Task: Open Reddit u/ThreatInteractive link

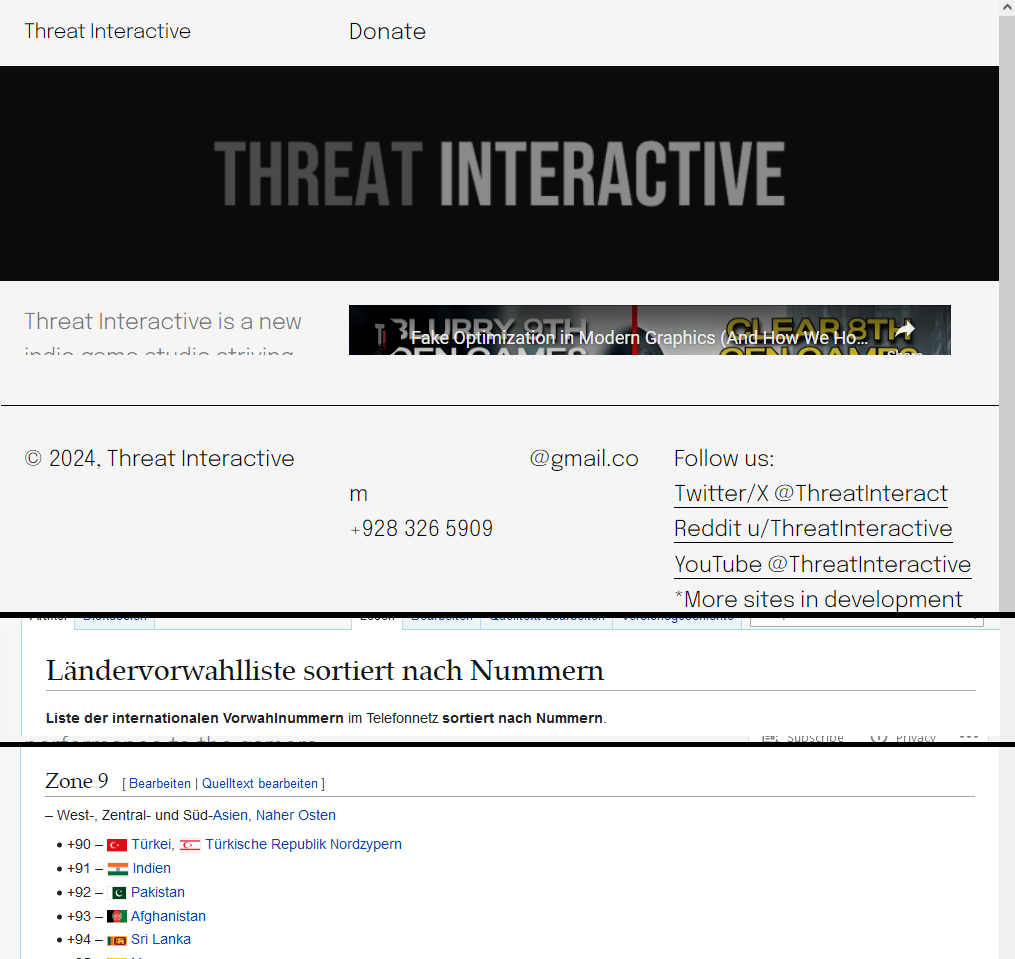Action: click(813, 528)
